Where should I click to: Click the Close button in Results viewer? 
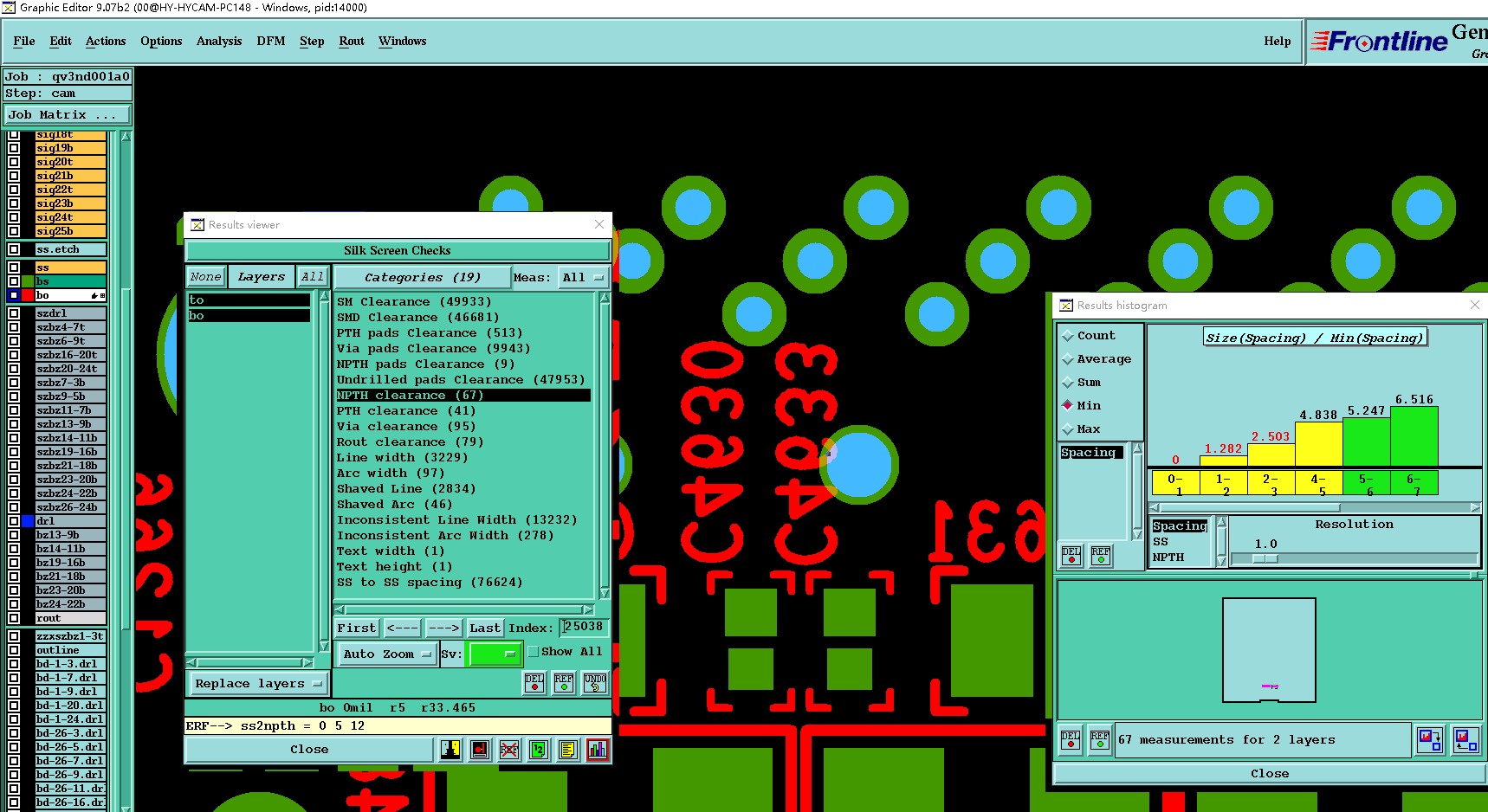(309, 750)
